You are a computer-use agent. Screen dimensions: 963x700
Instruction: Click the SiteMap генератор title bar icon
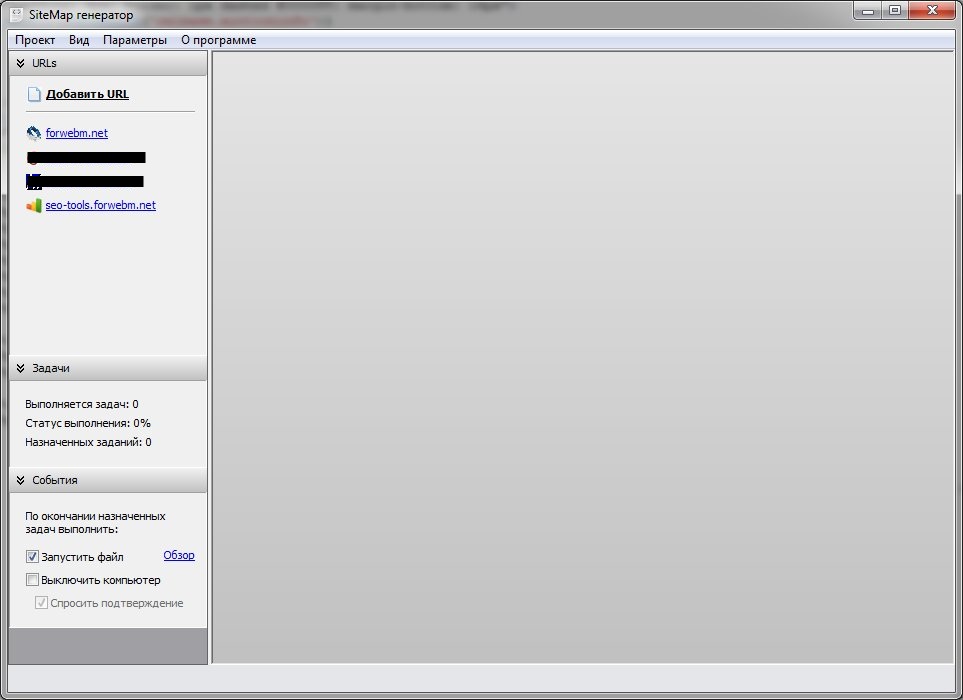(17, 14)
